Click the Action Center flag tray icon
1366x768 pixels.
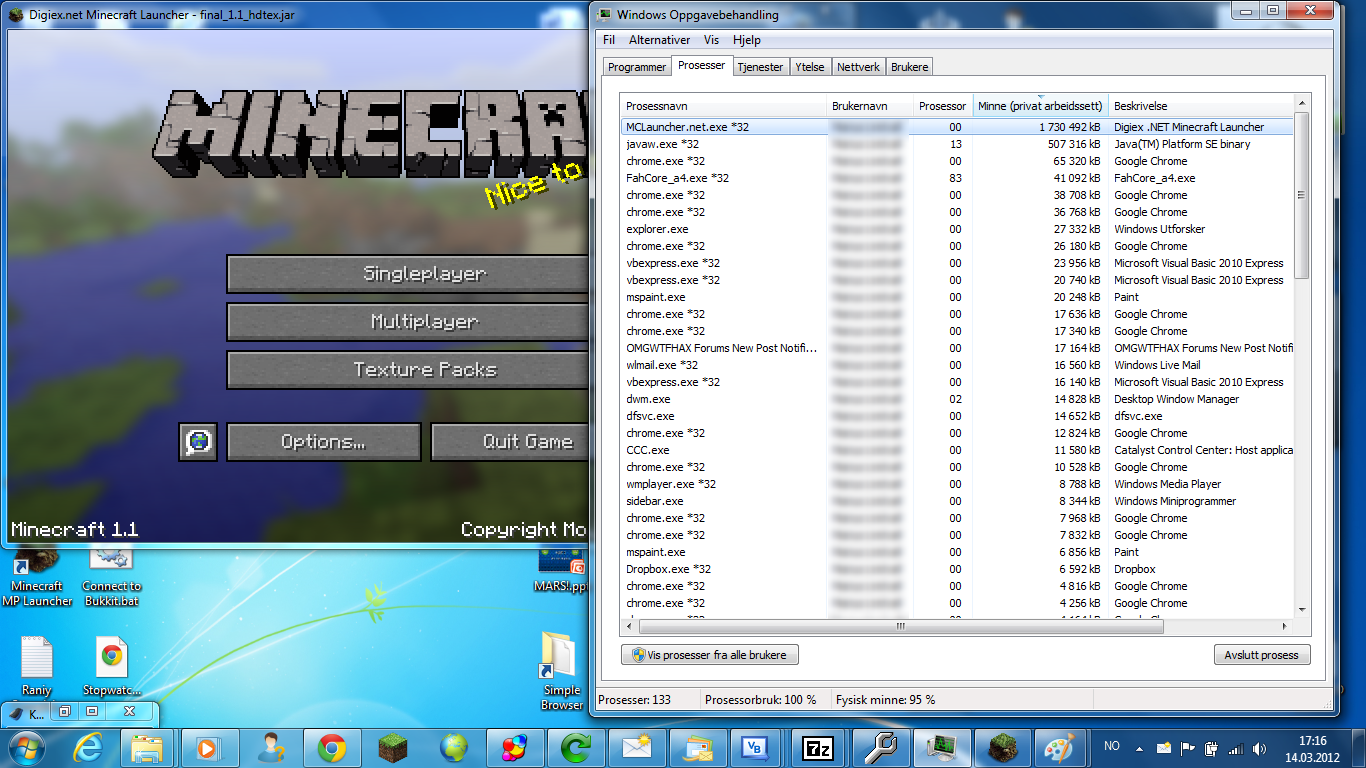click(1188, 748)
